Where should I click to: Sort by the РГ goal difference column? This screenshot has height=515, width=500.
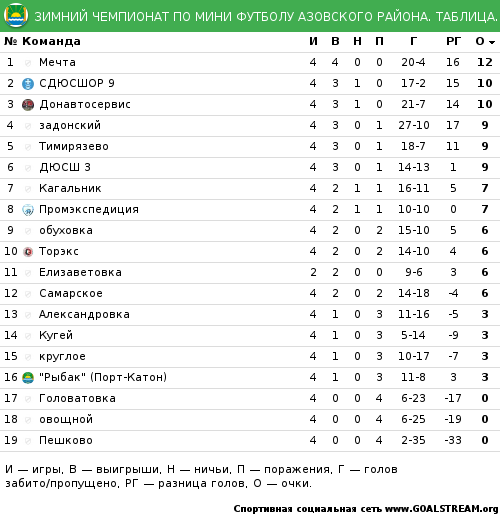(453, 41)
